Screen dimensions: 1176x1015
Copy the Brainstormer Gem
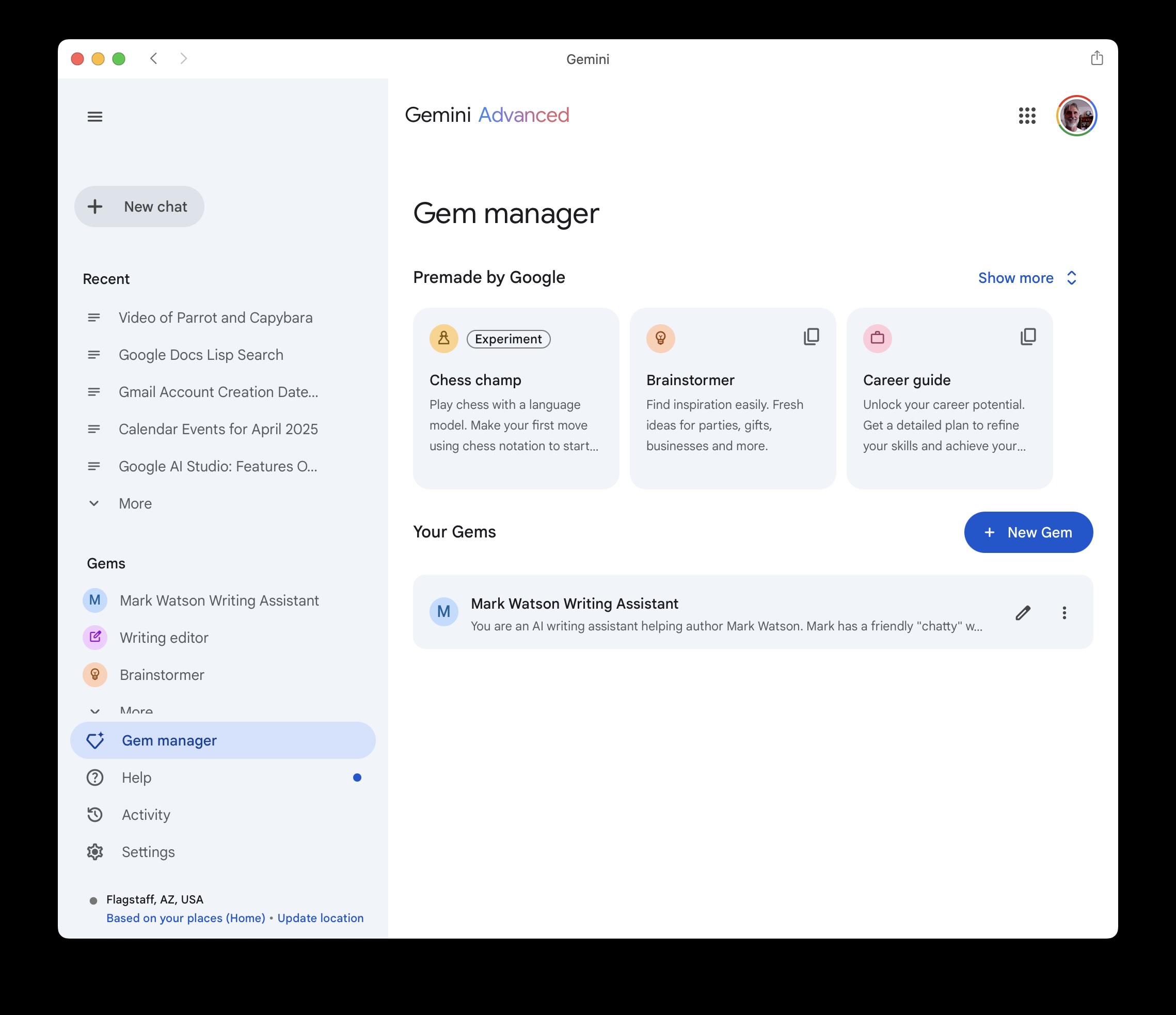pyautogui.click(x=811, y=337)
